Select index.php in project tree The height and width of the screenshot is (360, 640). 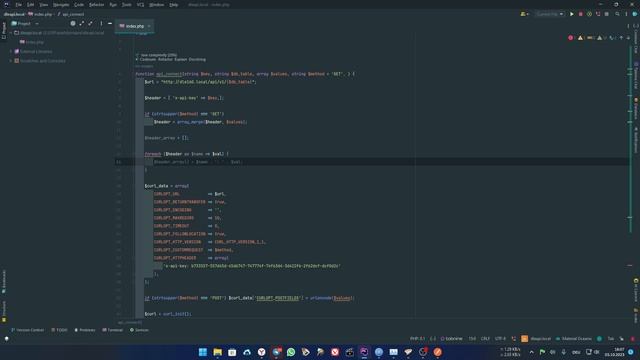click(x=32, y=42)
